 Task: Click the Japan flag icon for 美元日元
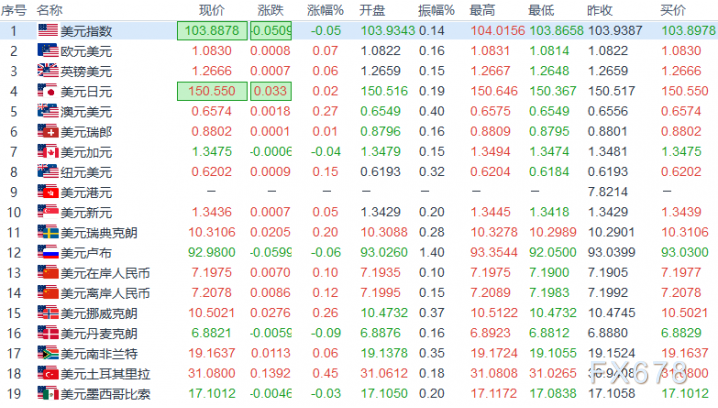click(48, 91)
